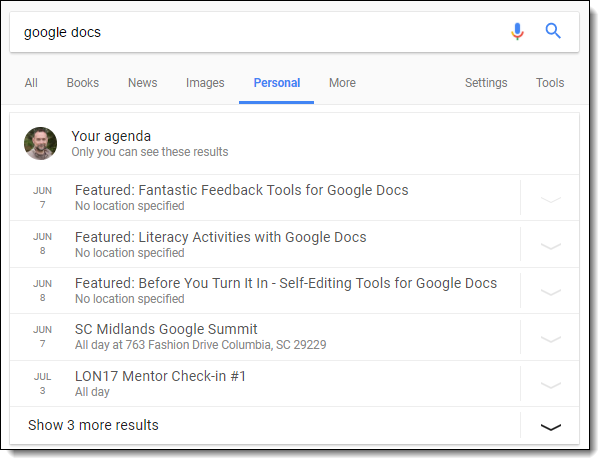This screenshot has height=465, width=605.
Task: Expand the Before You Turn It In event
Action: pos(550,292)
